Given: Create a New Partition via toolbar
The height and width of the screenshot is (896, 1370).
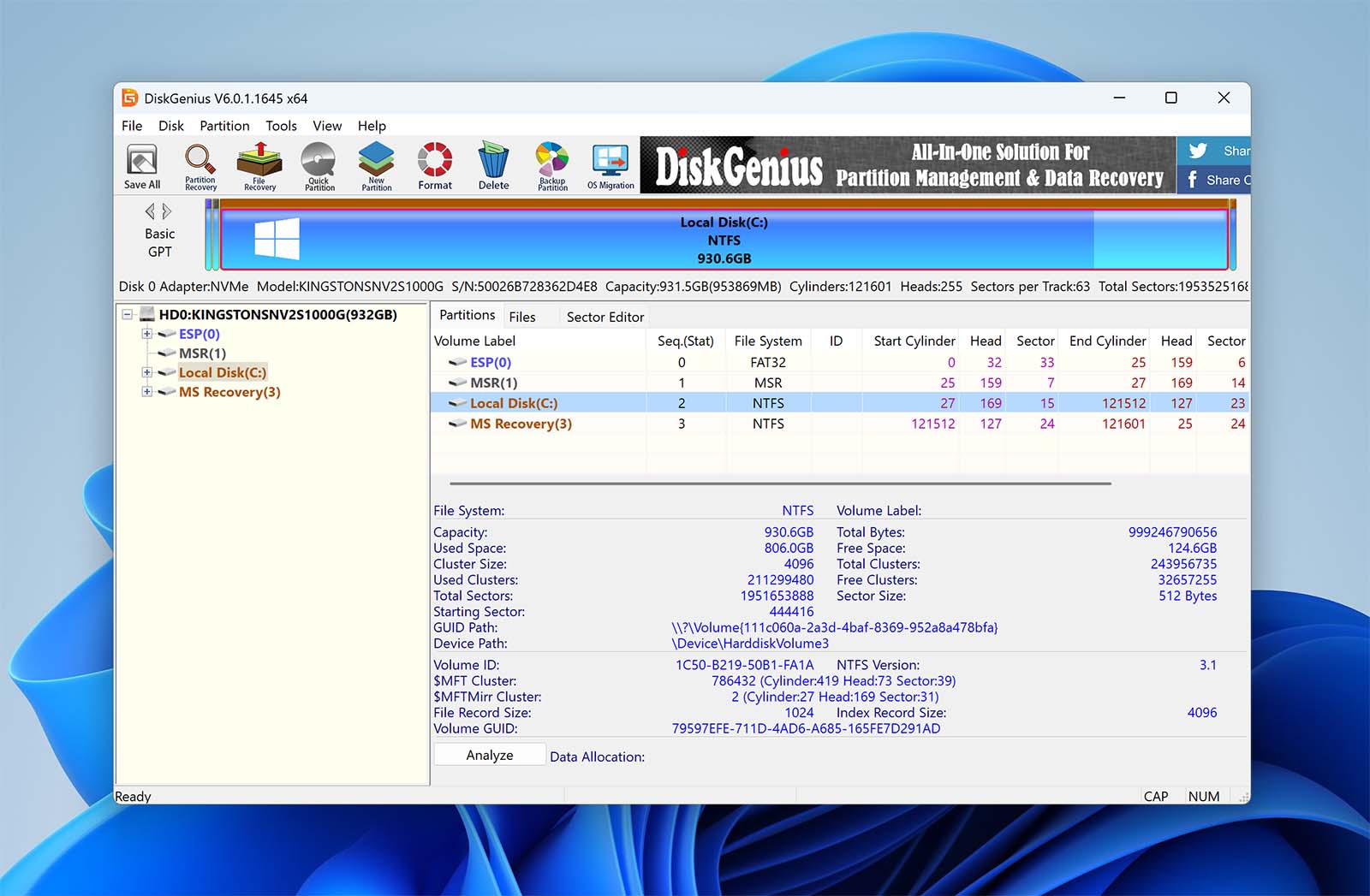Looking at the screenshot, I should pos(376,166).
